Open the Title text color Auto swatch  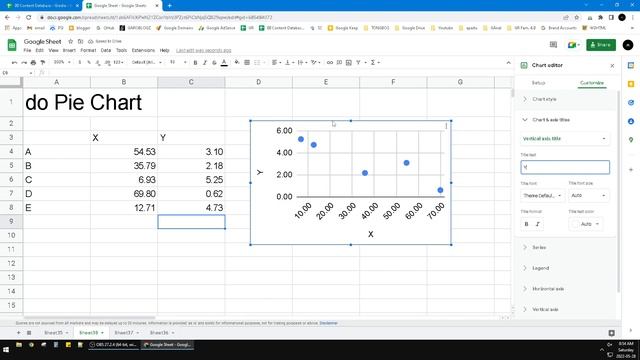(586, 224)
